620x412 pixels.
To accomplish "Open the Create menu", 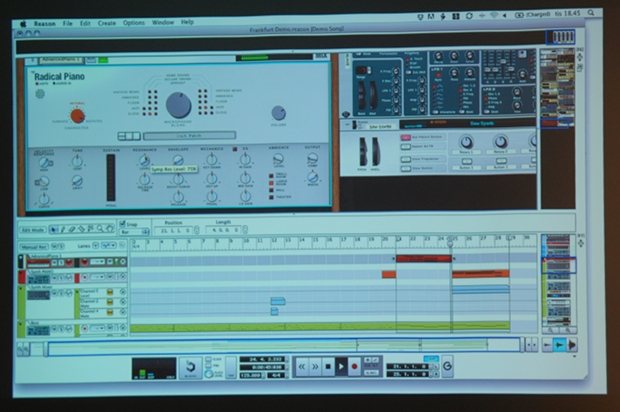I will point(107,23).
